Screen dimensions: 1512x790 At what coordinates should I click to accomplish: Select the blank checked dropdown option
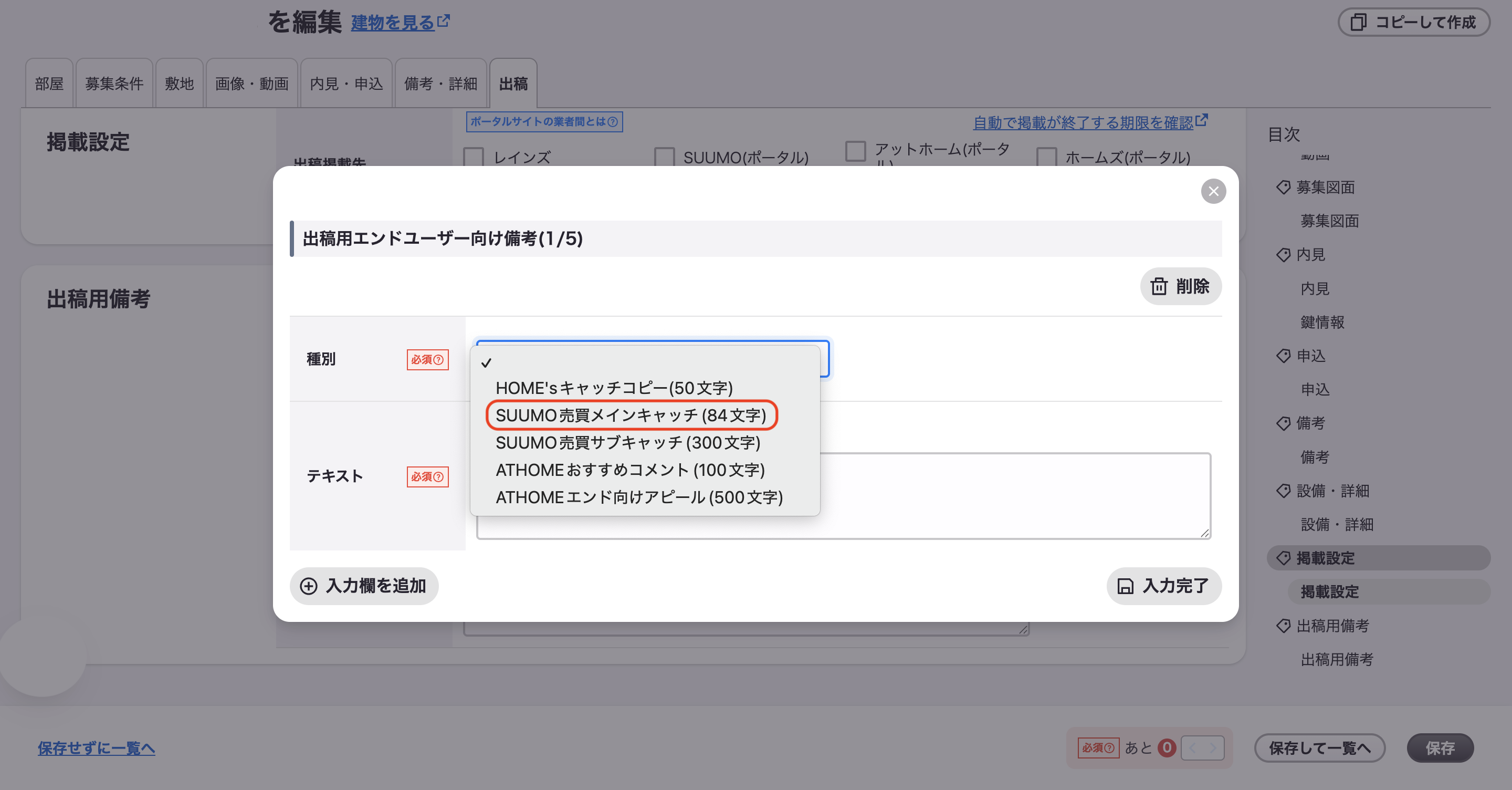click(645, 362)
